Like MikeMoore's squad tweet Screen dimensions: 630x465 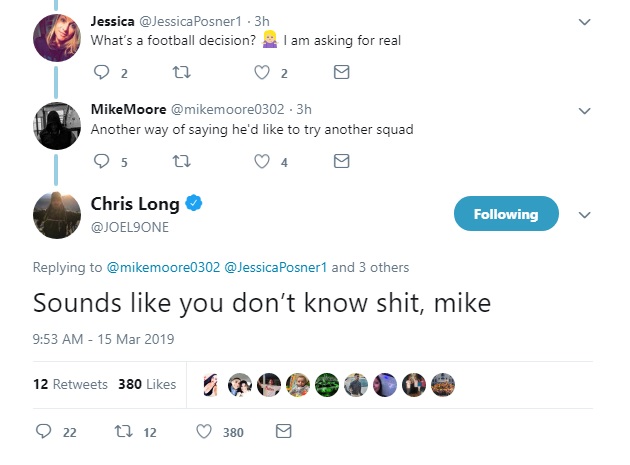click(262, 162)
